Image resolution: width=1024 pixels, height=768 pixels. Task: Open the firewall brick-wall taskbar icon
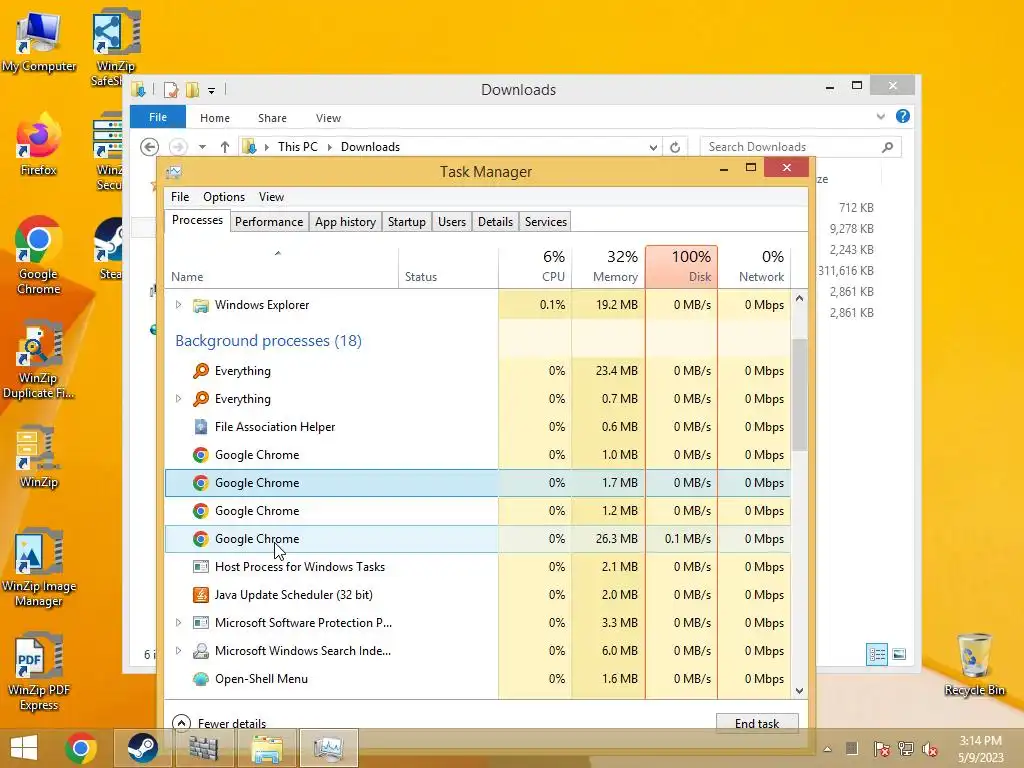(203, 748)
